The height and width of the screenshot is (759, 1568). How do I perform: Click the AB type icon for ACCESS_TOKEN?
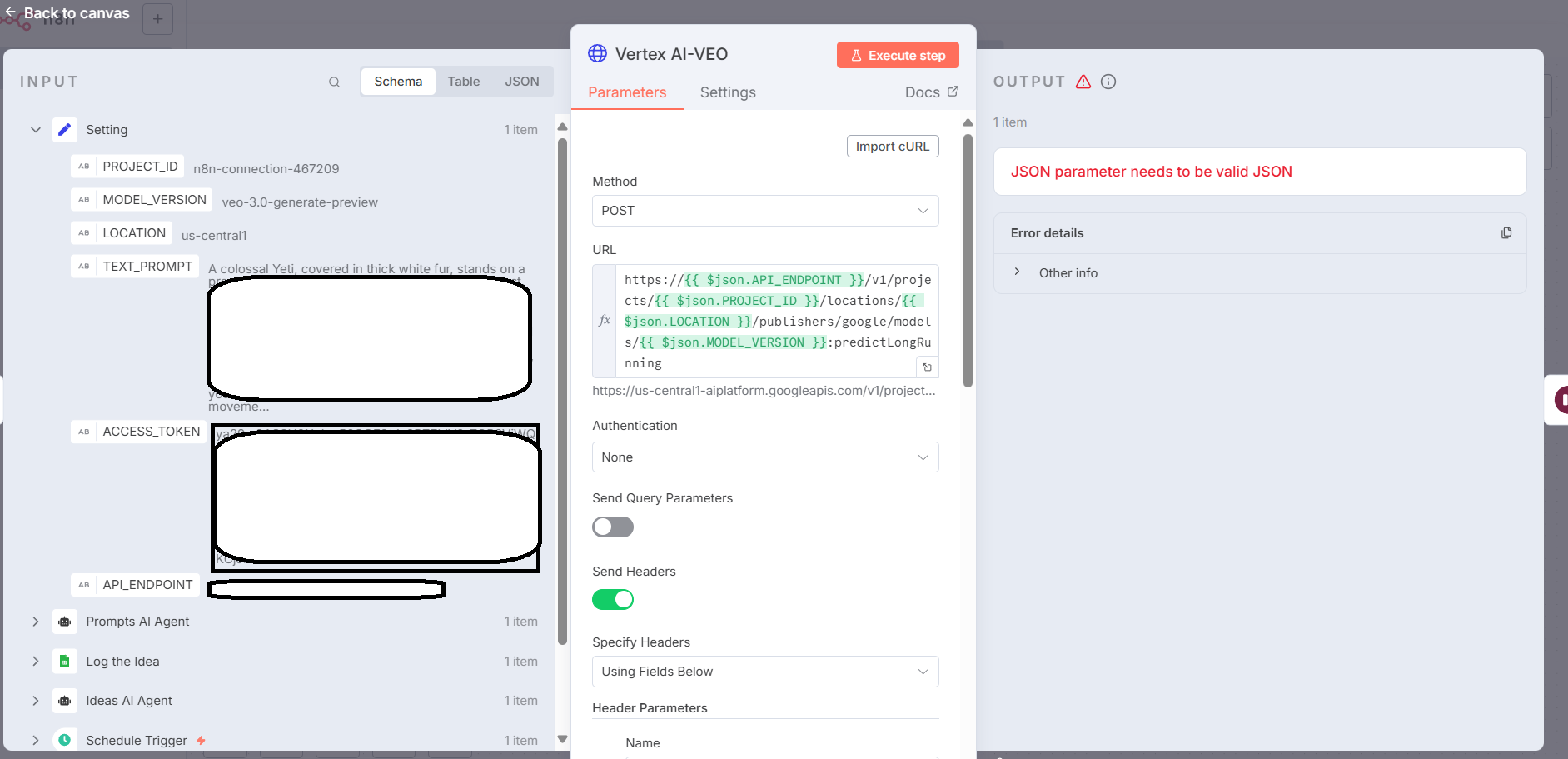[84, 432]
